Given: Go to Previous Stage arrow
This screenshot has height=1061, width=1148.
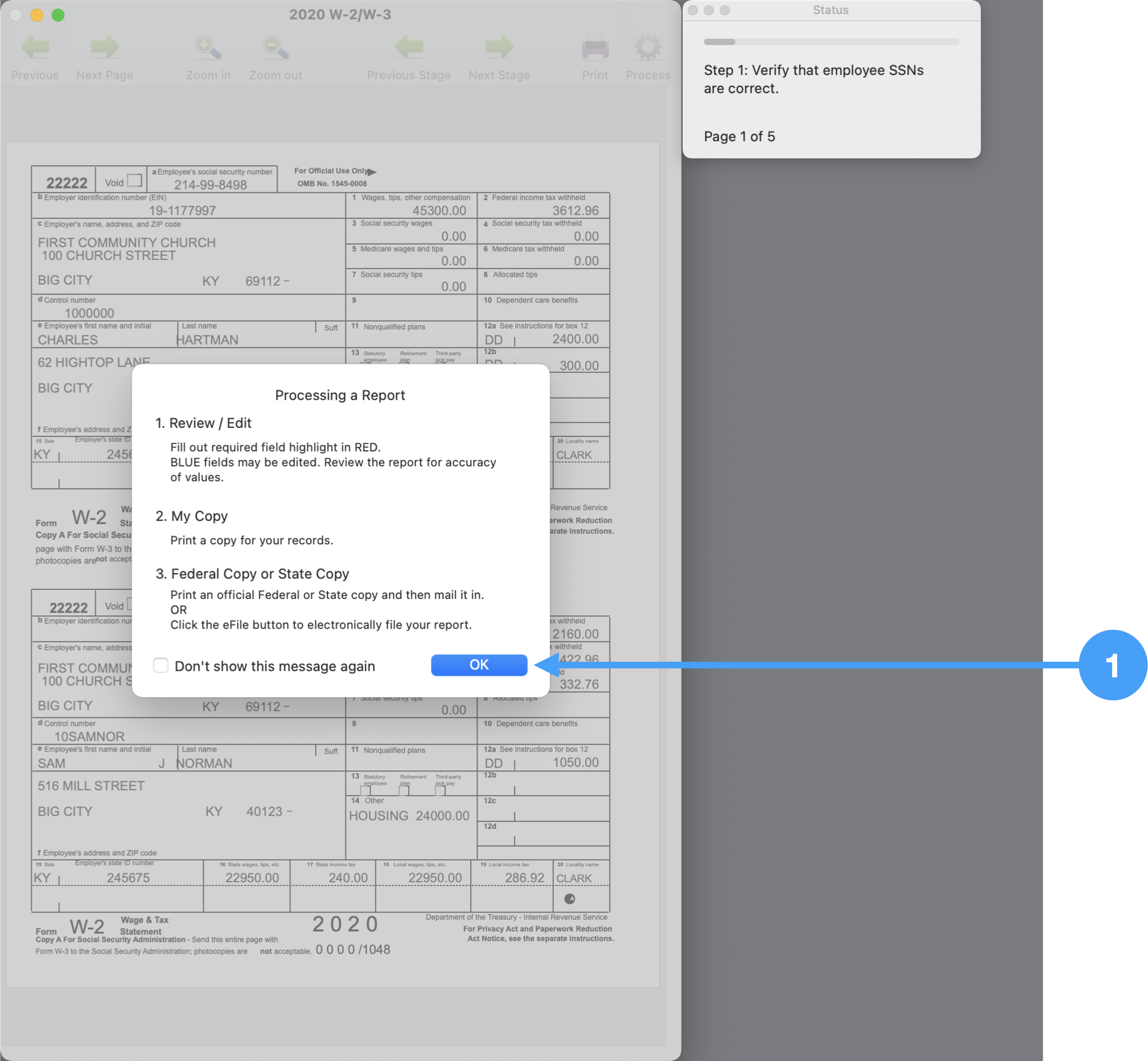Looking at the screenshot, I should coord(409,47).
